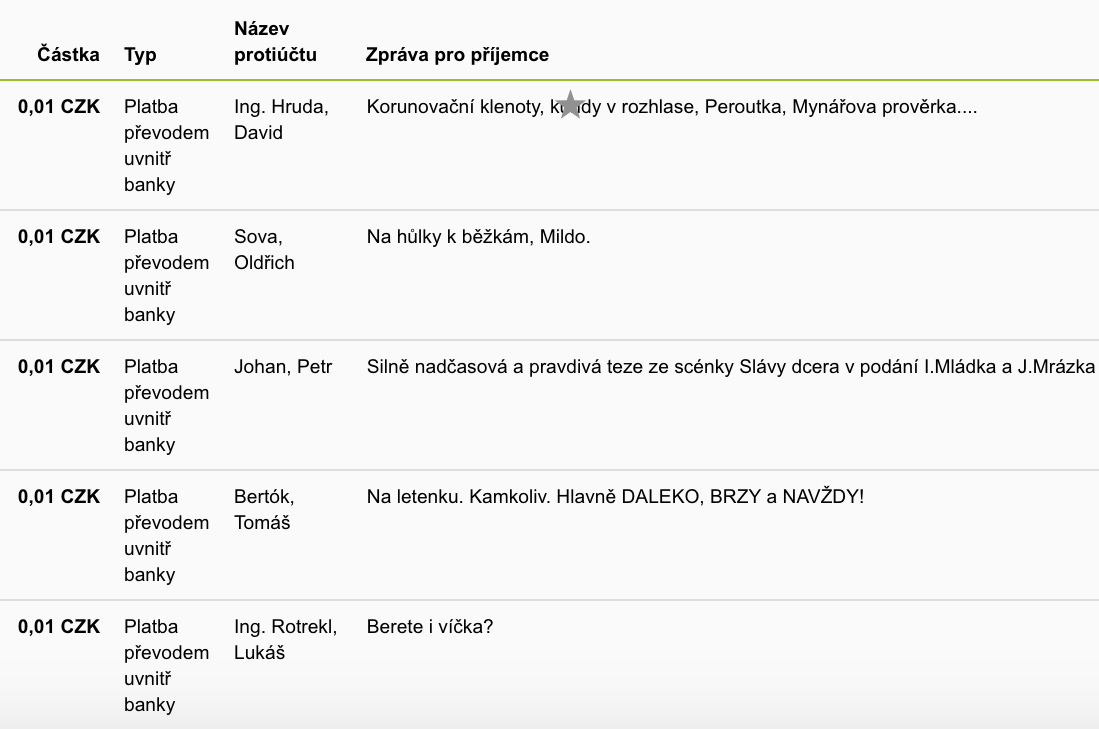Screen dimensions: 1099x729
Task: Click the Zpráva pro příjemce column header
Action: click(457, 55)
